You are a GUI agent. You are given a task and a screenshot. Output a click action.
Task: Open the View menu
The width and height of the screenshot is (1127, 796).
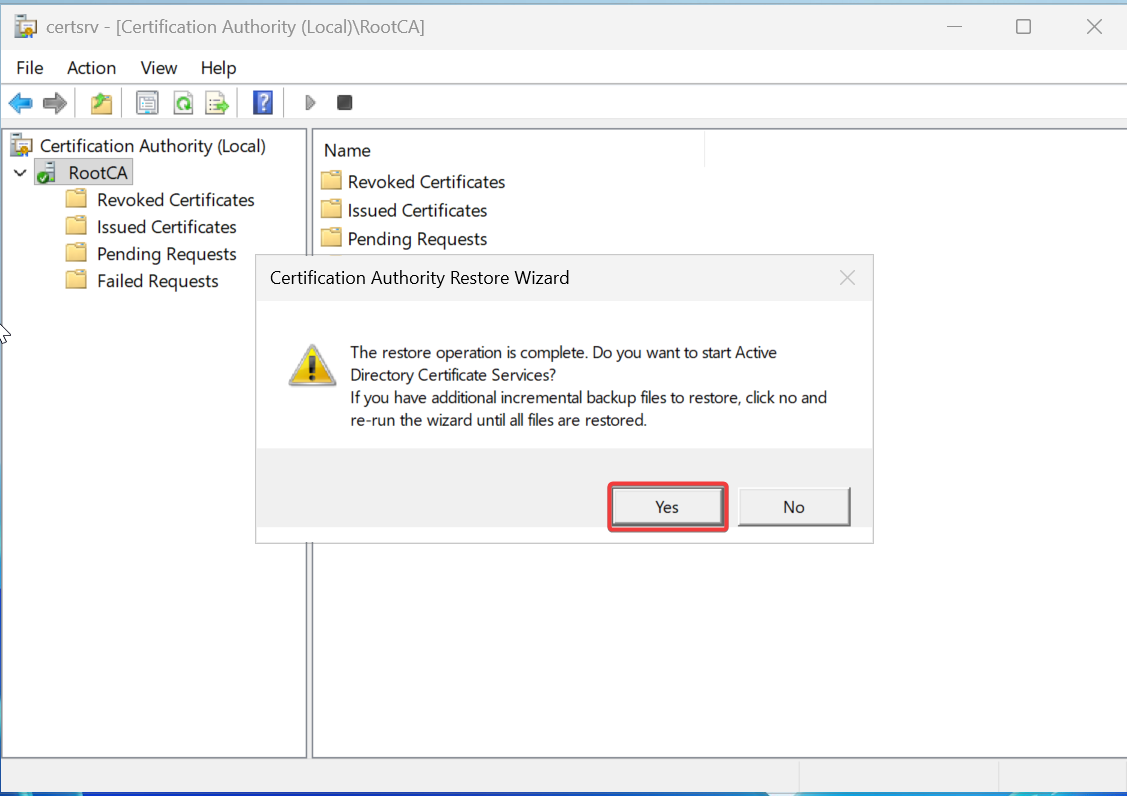coord(159,68)
